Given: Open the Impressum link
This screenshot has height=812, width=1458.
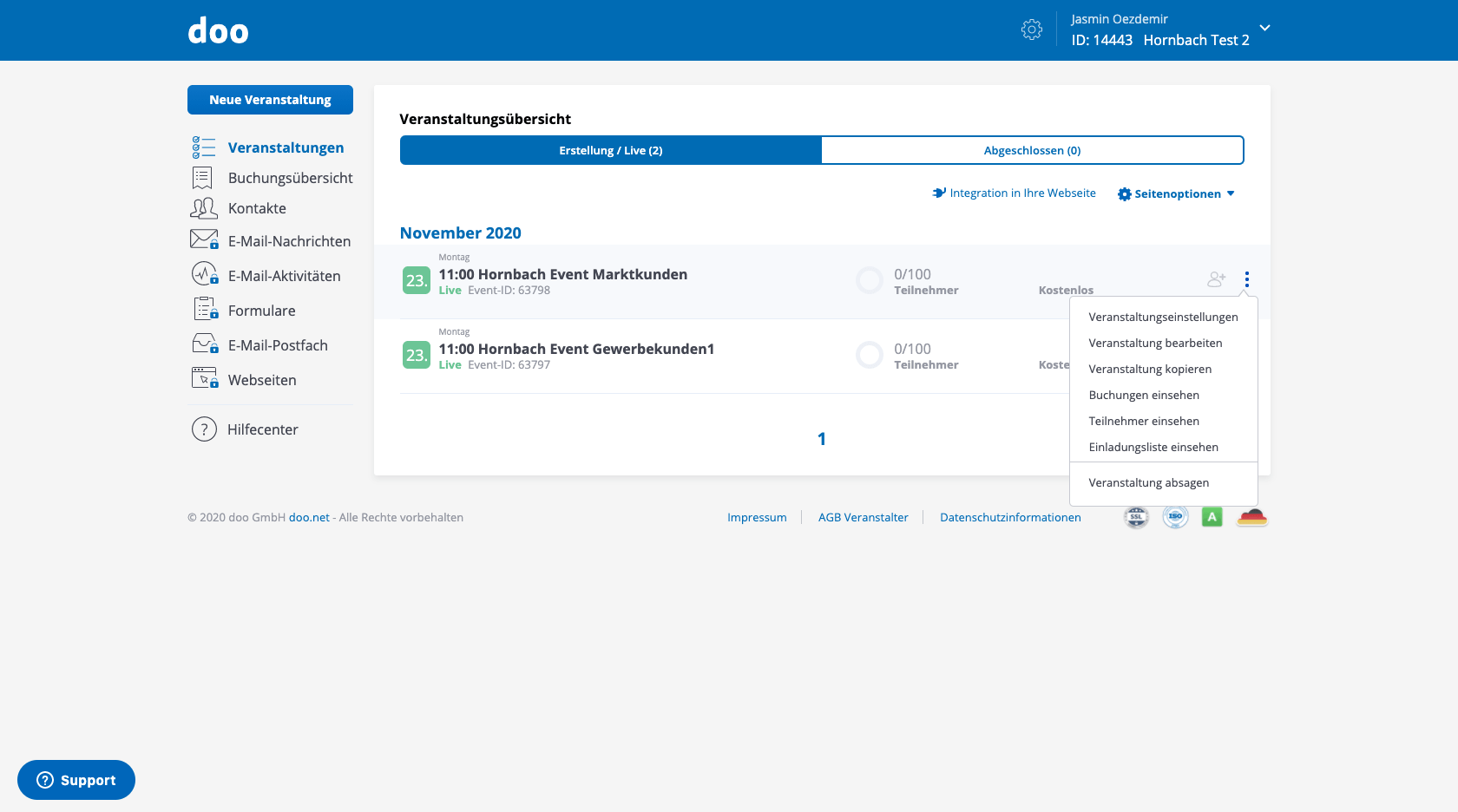Looking at the screenshot, I should point(757,517).
